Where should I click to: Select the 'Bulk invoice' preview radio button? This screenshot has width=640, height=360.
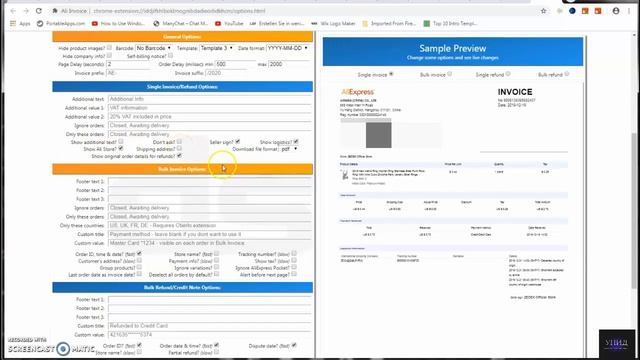pyautogui.click(x=449, y=74)
